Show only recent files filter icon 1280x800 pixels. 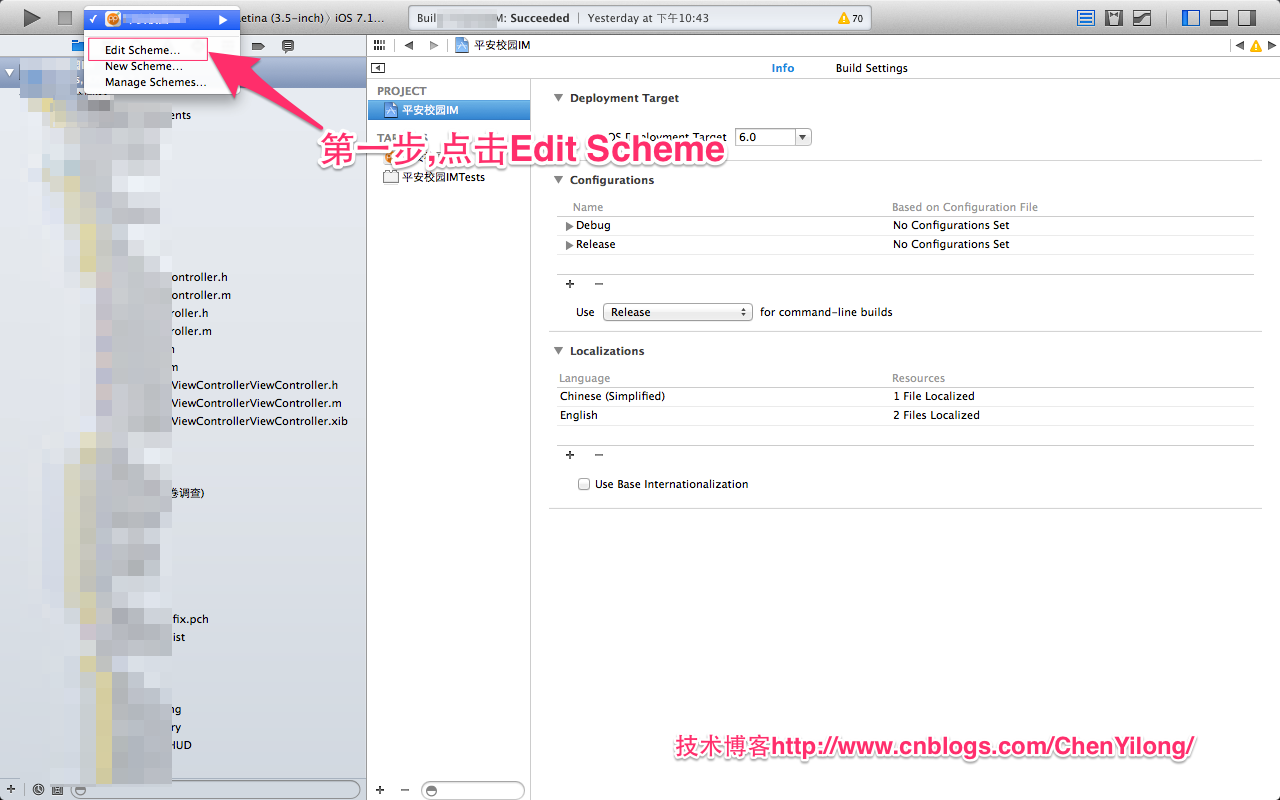point(38,789)
